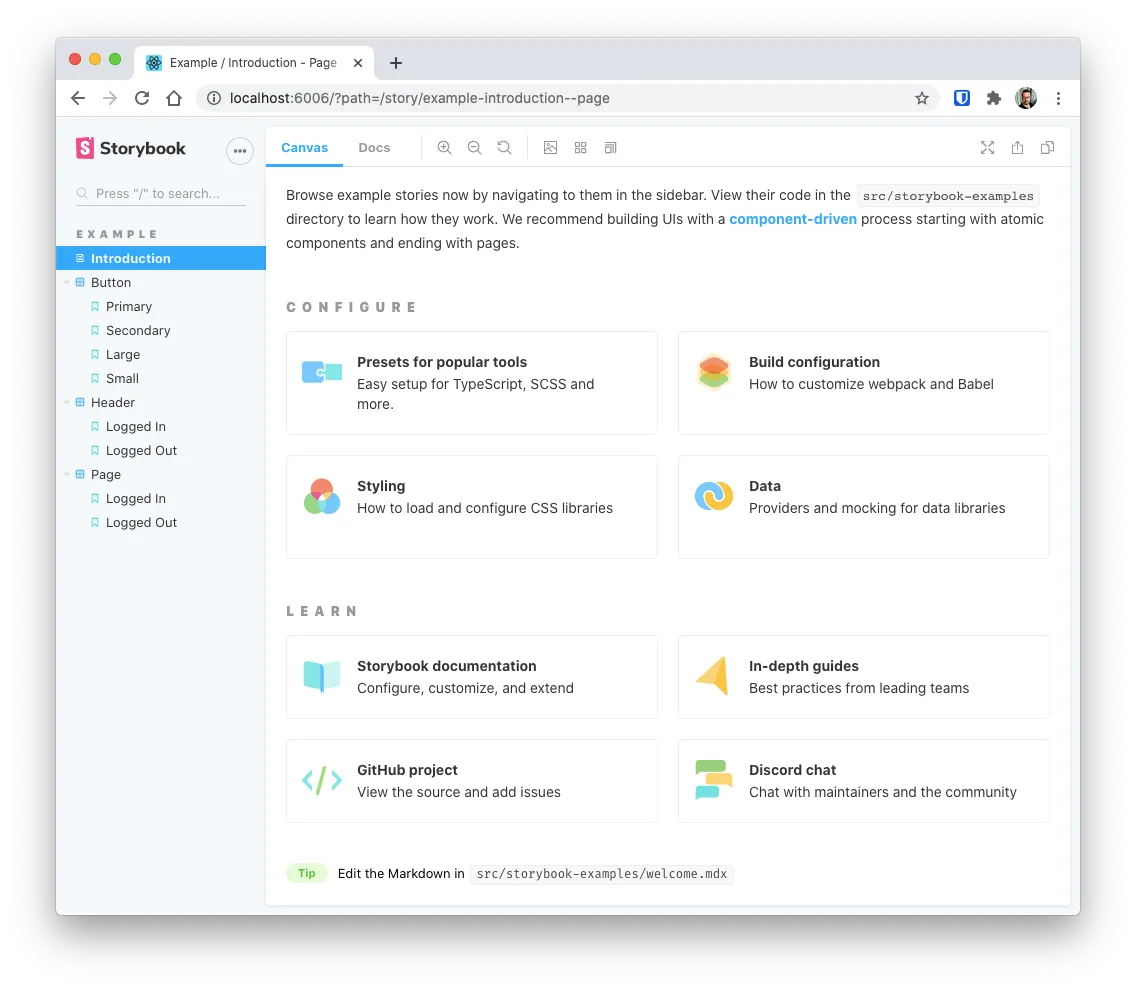
Task: Go to browser home page
Action: [x=174, y=99]
